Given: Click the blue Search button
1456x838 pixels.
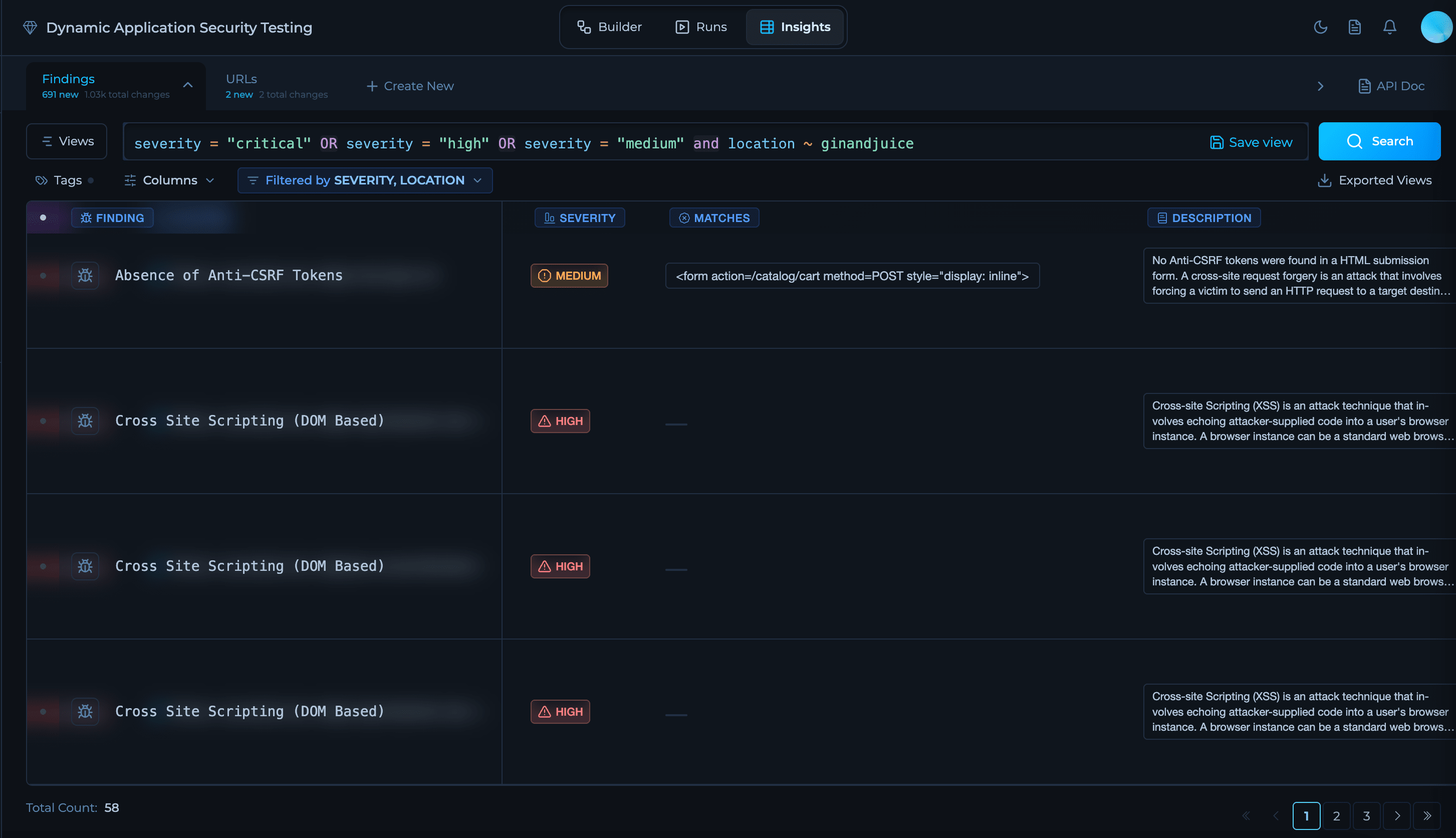Looking at the screenshot, I should point(1379,141).
